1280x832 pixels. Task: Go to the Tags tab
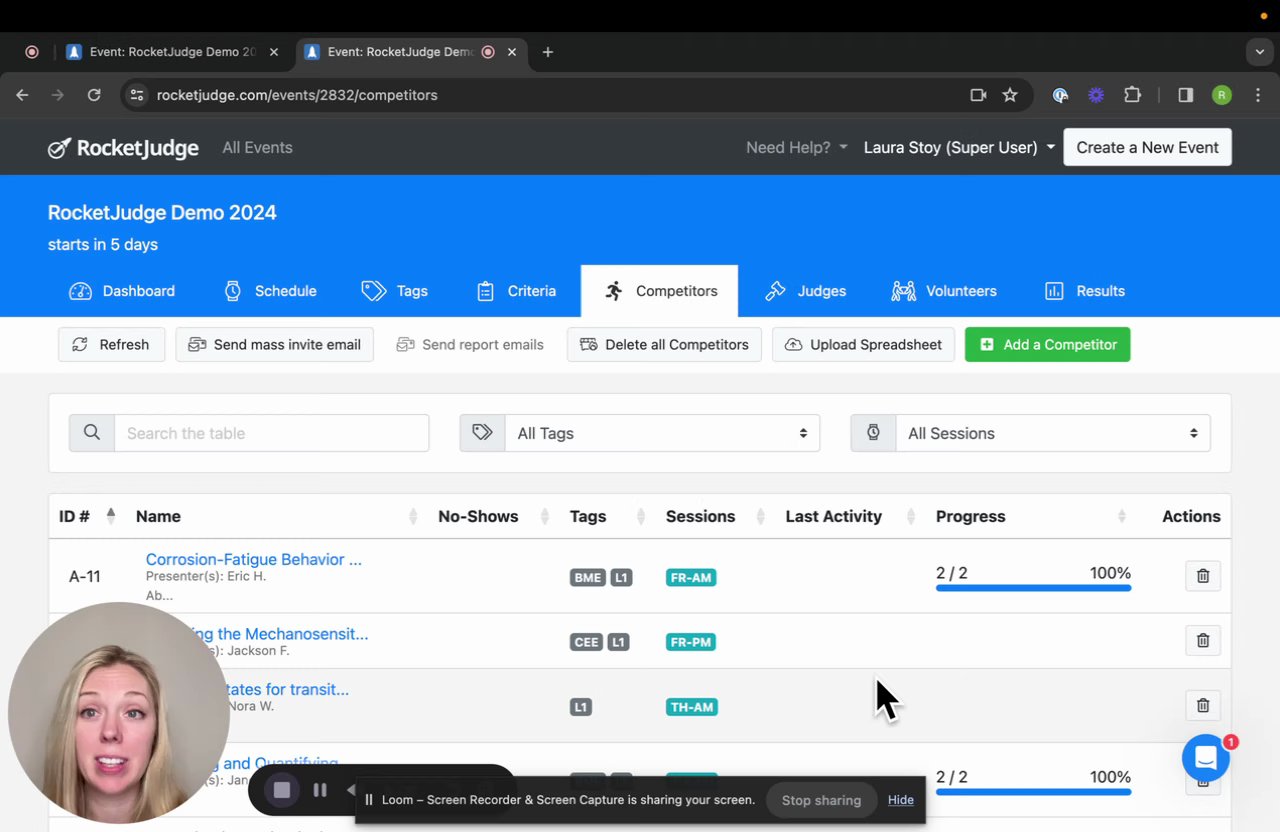pyautogui.click(x=395, y=291)
